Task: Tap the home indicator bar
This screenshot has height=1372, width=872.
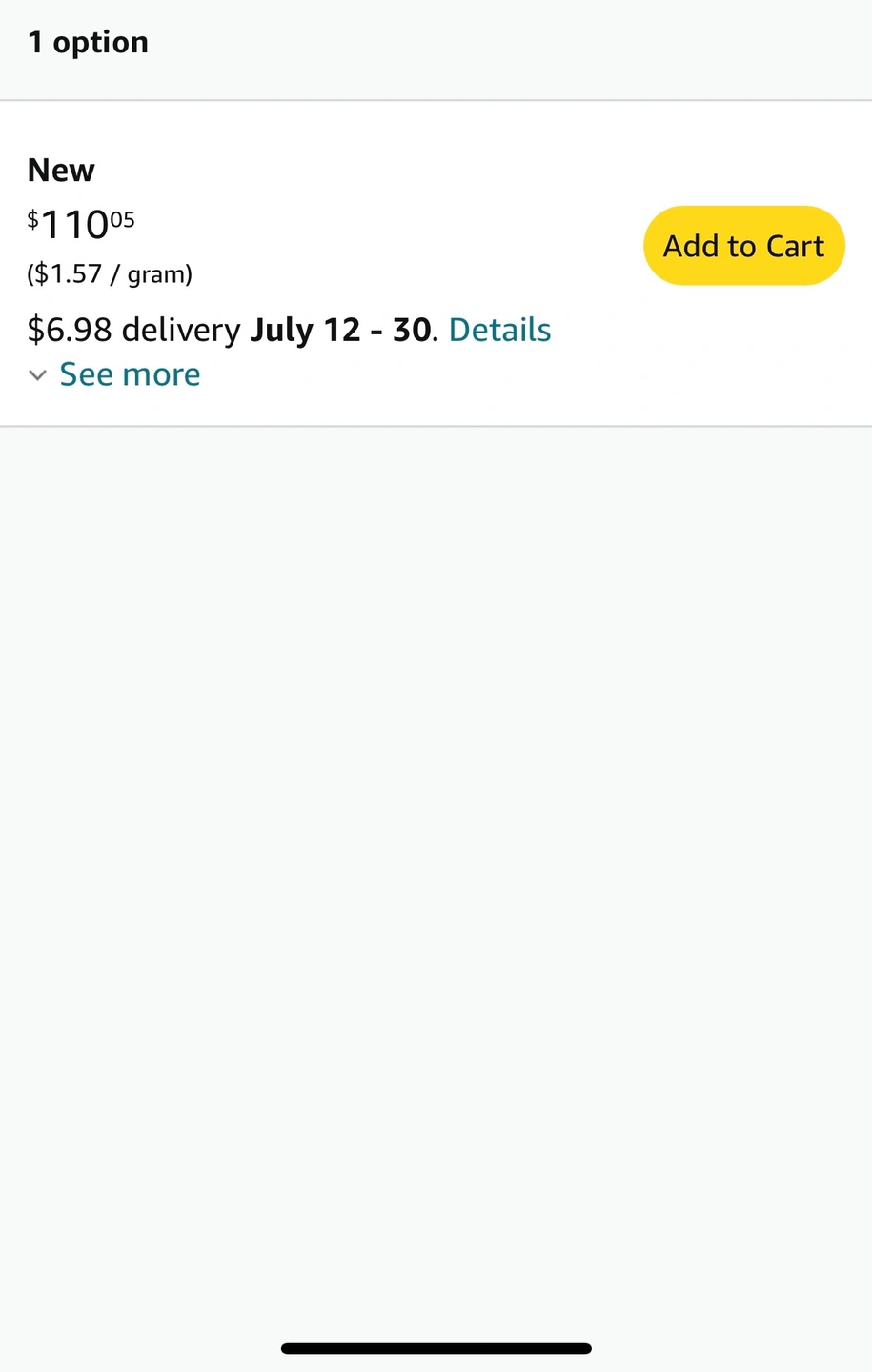Action: click(x=436, y=1348)
